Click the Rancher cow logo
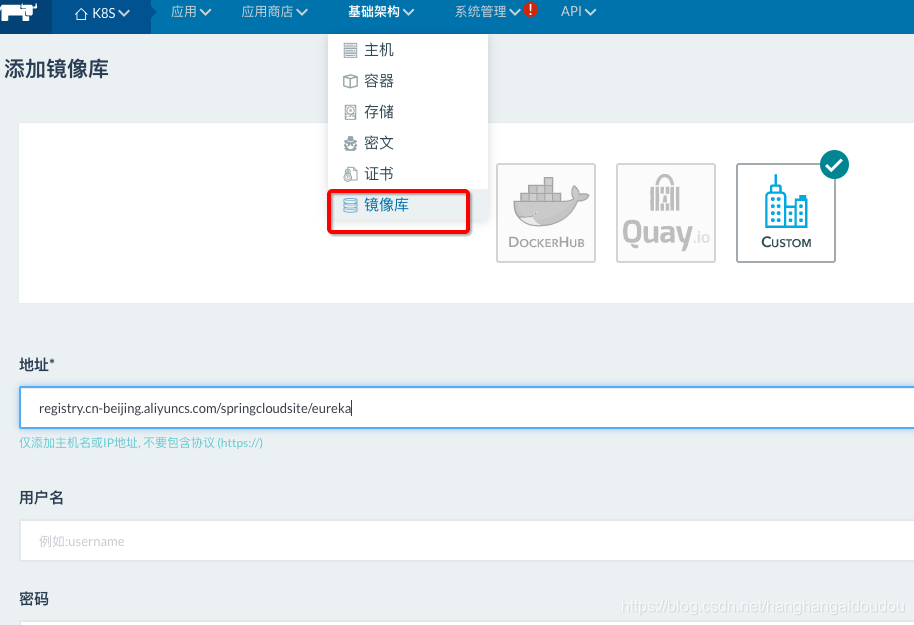This screenshot has height=625, width=914. [19, 12]
